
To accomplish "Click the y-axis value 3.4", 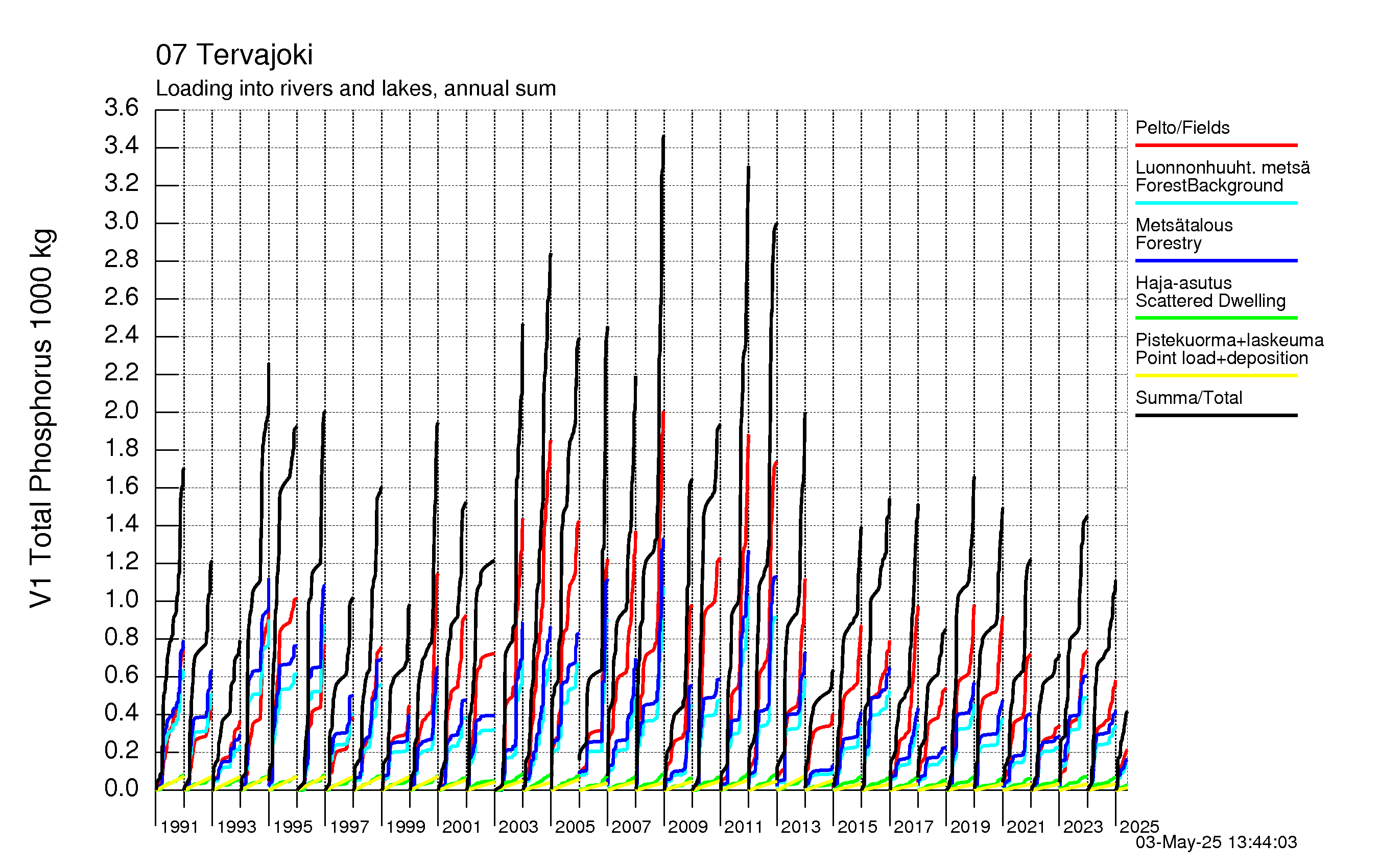I will pyautogui.click(x=122, y=146).
